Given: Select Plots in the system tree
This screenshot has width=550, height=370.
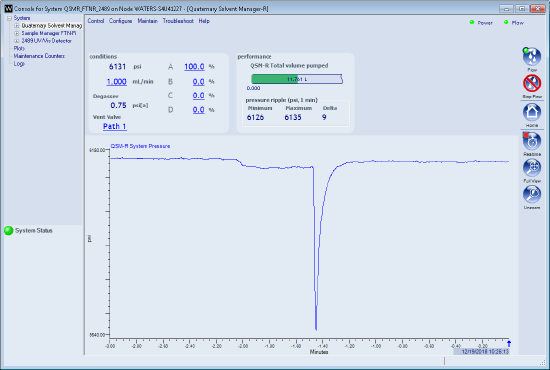Looking at the screenshot, I should coord(19,48).
